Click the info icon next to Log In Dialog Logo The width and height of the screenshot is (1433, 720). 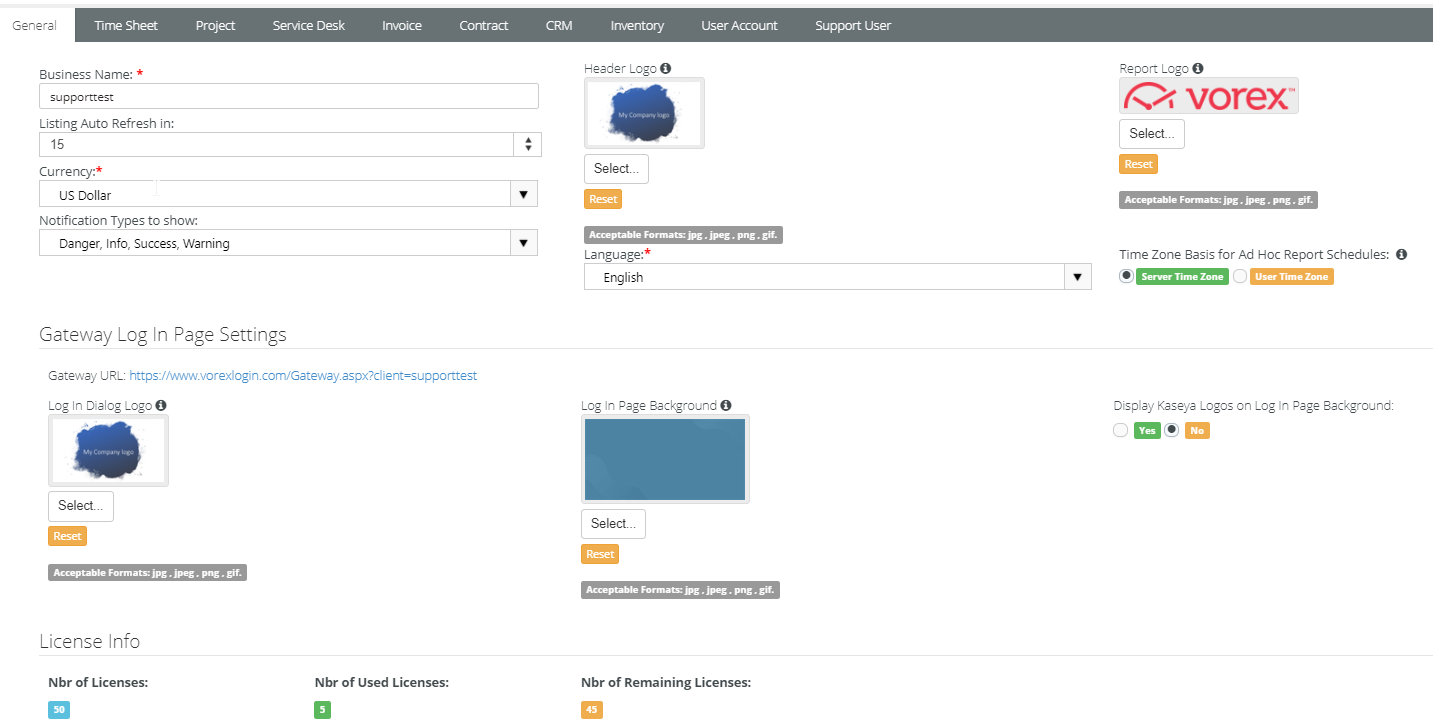[161, 406]
